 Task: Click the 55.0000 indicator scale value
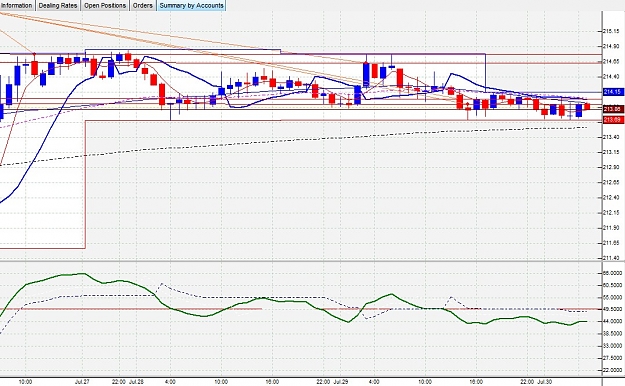pyautogui.click(x=613, y=297)
